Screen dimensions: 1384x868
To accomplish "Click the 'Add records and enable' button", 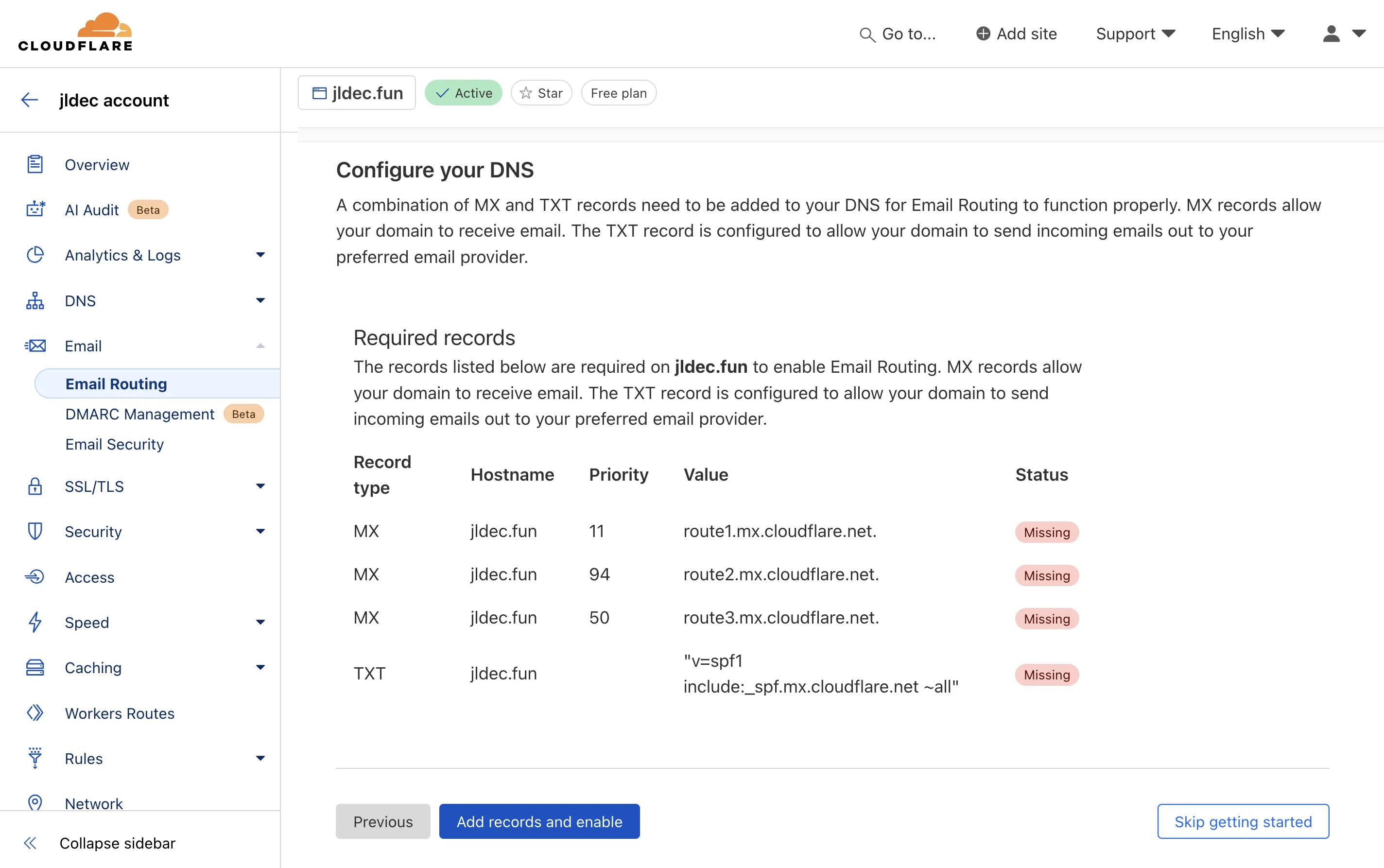I will point(538,821).
